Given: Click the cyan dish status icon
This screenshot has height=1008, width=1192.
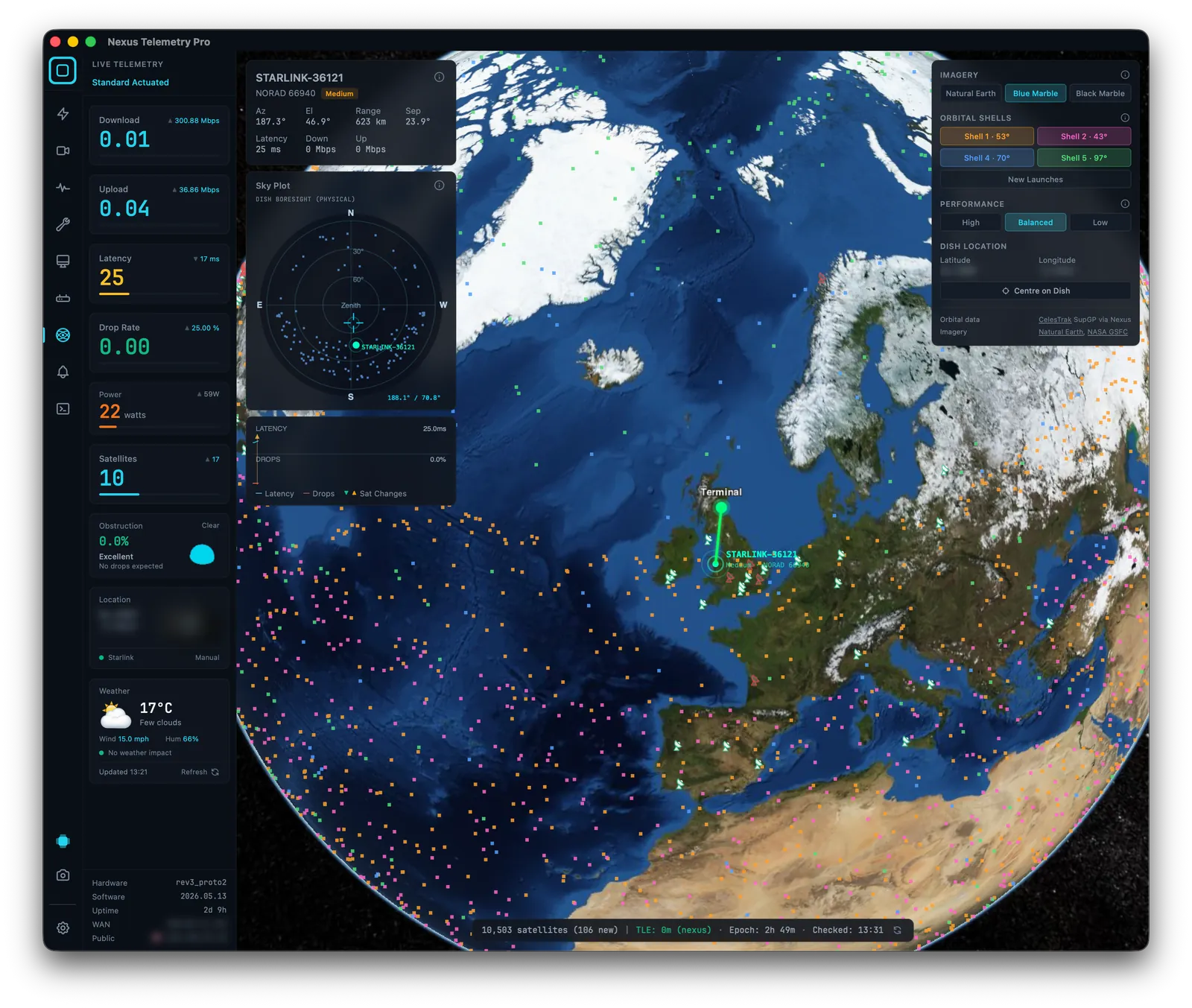Looking at the screenshot, I should coord(63,841).
